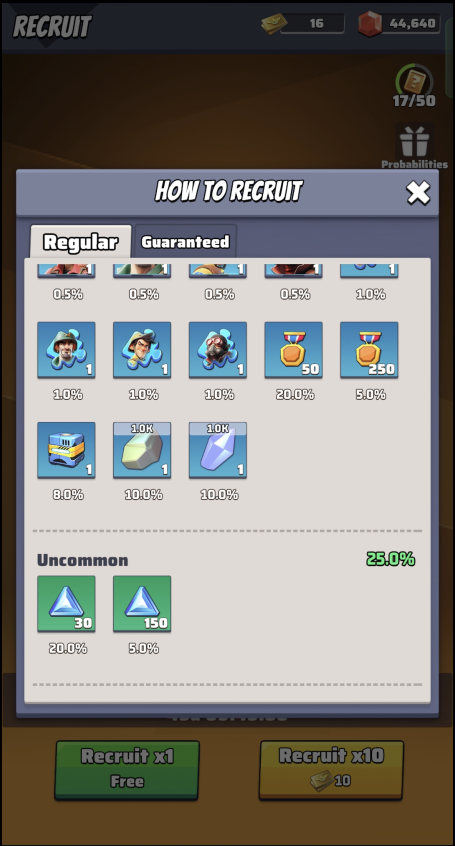This screenshot has height=846, width=455.
Task: Select the blue and yellow crate reward
Action: point(66,451)
